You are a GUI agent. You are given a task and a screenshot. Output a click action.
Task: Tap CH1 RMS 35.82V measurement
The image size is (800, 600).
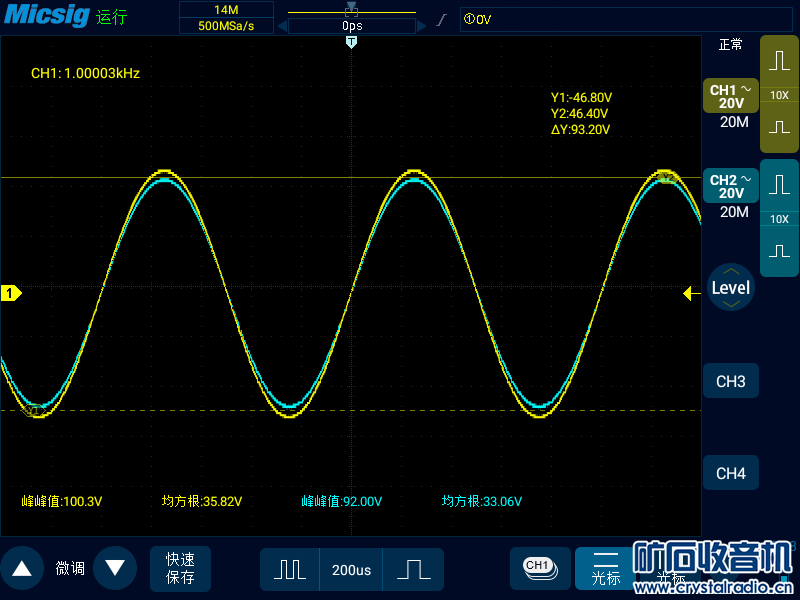(202, 502)
